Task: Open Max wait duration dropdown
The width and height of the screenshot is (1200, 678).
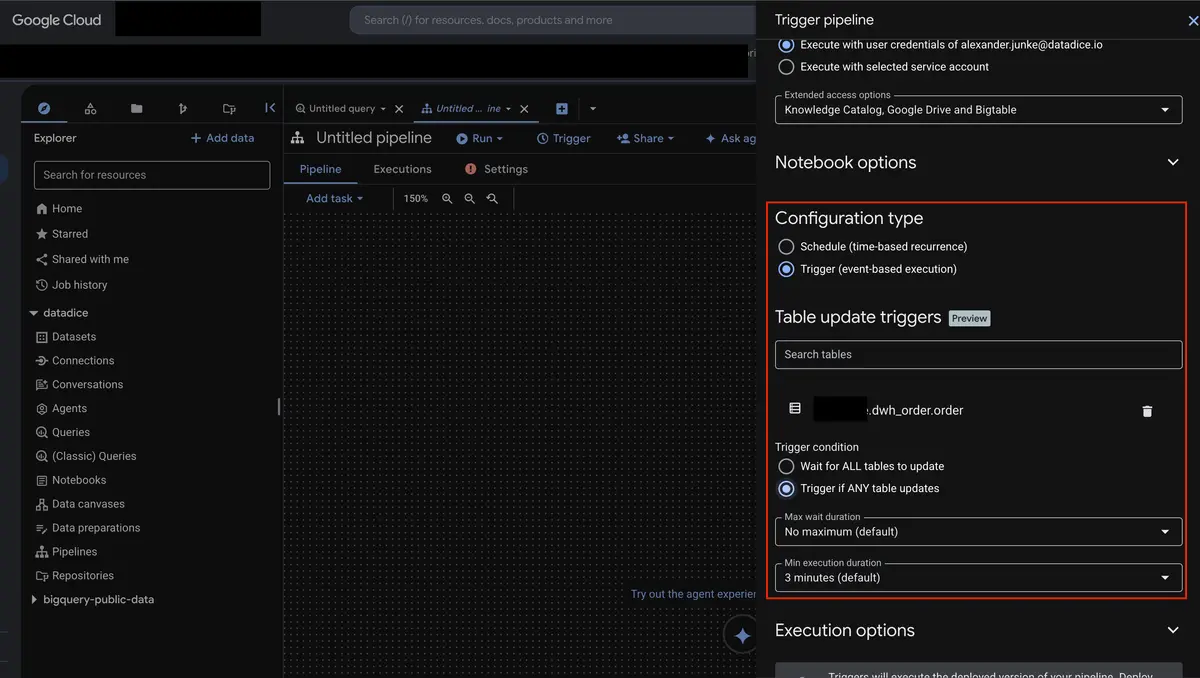Action: 978,532
